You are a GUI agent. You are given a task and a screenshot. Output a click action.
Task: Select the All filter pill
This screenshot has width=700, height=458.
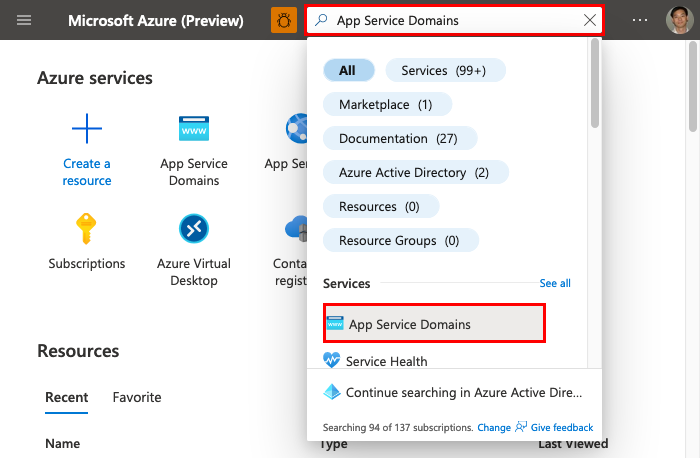[x=348, y=70]
